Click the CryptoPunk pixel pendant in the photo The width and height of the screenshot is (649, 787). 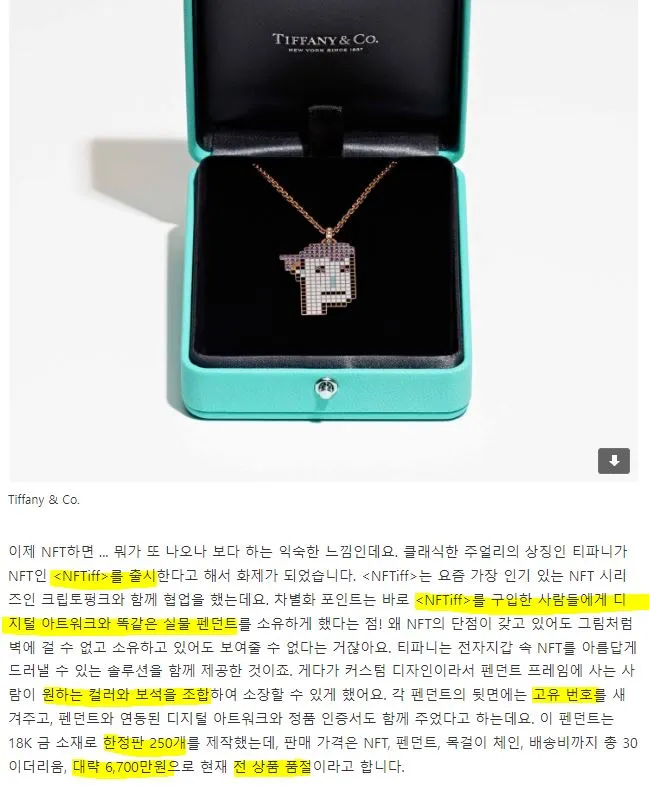pyautogui.click(x=321, y=277)
